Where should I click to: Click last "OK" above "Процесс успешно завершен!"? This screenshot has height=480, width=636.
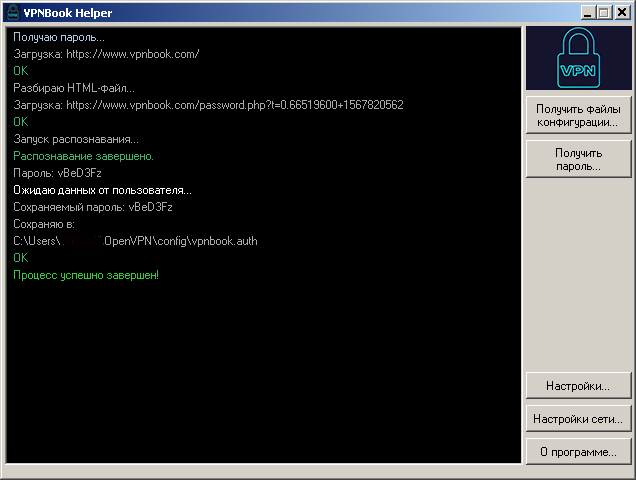[x=21, y=258]
